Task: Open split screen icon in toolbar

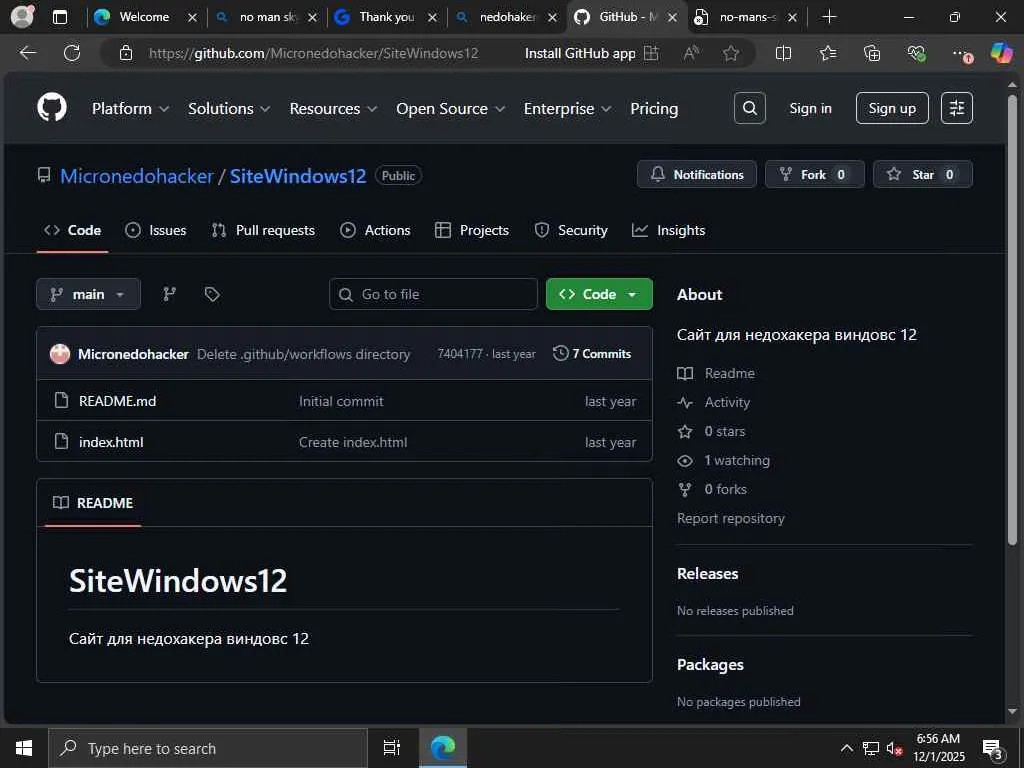Action: click(x=783, y=53)
